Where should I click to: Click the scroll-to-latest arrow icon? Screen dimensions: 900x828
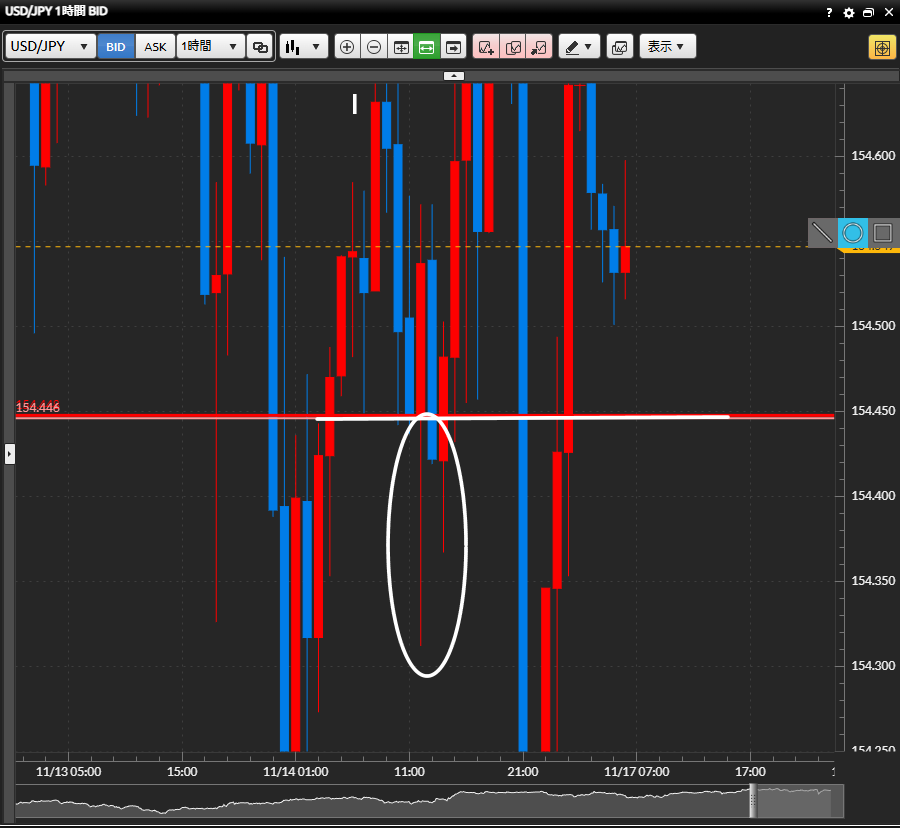454,47
